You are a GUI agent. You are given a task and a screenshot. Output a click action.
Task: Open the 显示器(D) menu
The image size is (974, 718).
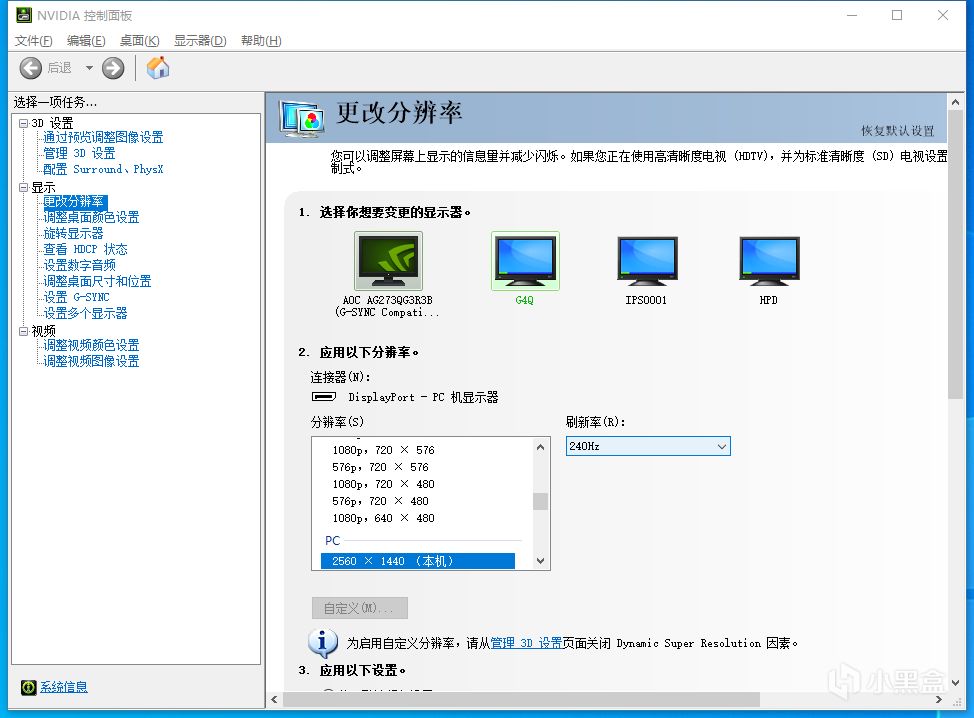[x=200, y=40]
